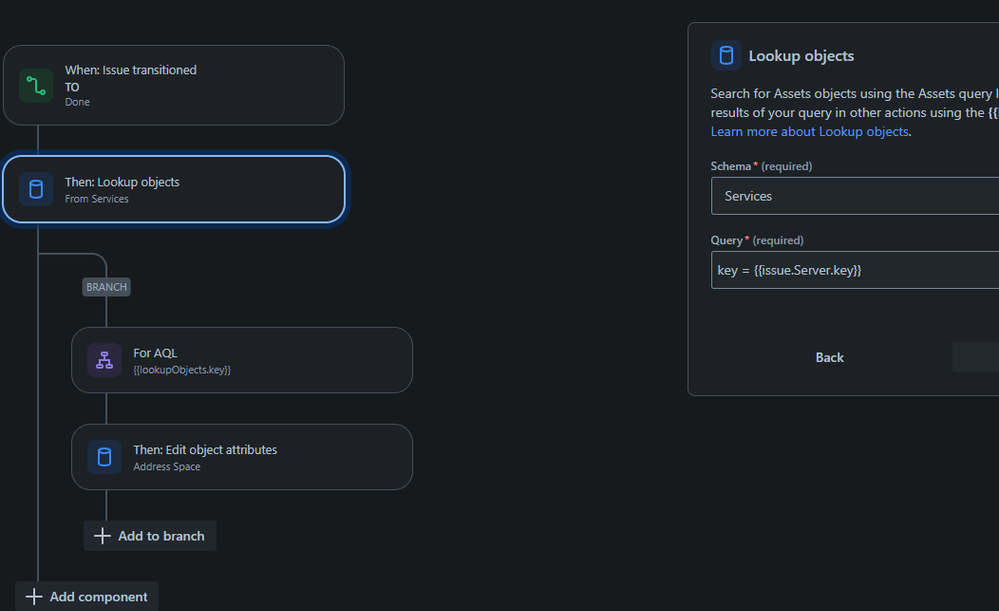The width and height of the screenshot is (999, 611).
Task: Open the Then: Edit object attributes action
Action: [242, 457]
